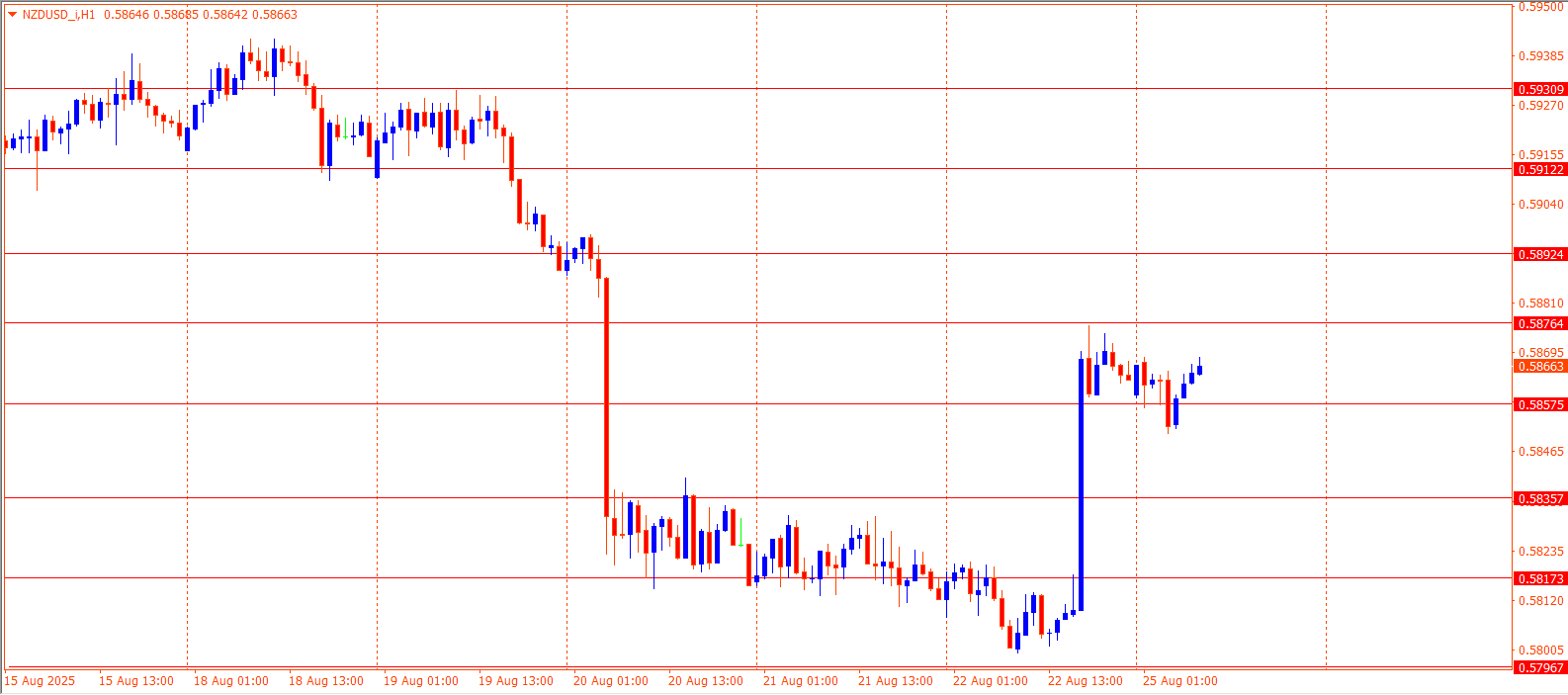
Task: Select the 0.57967 horizontal line price label
Action: click(x=1540, y=667)
